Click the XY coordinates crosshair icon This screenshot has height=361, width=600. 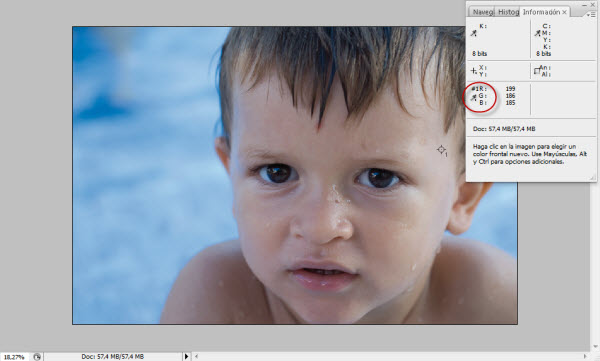(473, 70)
